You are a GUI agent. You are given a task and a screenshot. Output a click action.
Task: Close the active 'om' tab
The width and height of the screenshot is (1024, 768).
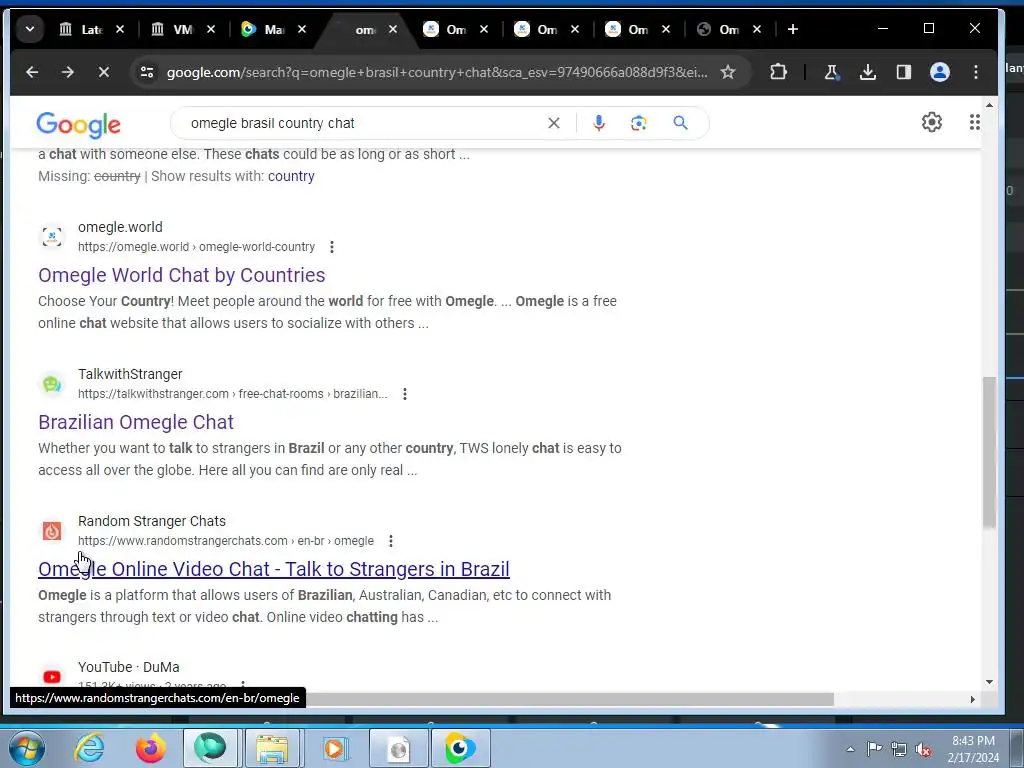click(x=392, y=29)
